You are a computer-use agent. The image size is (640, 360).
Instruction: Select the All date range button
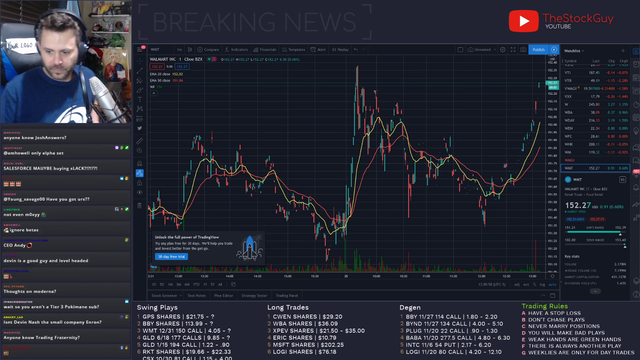tap(220, 284)
